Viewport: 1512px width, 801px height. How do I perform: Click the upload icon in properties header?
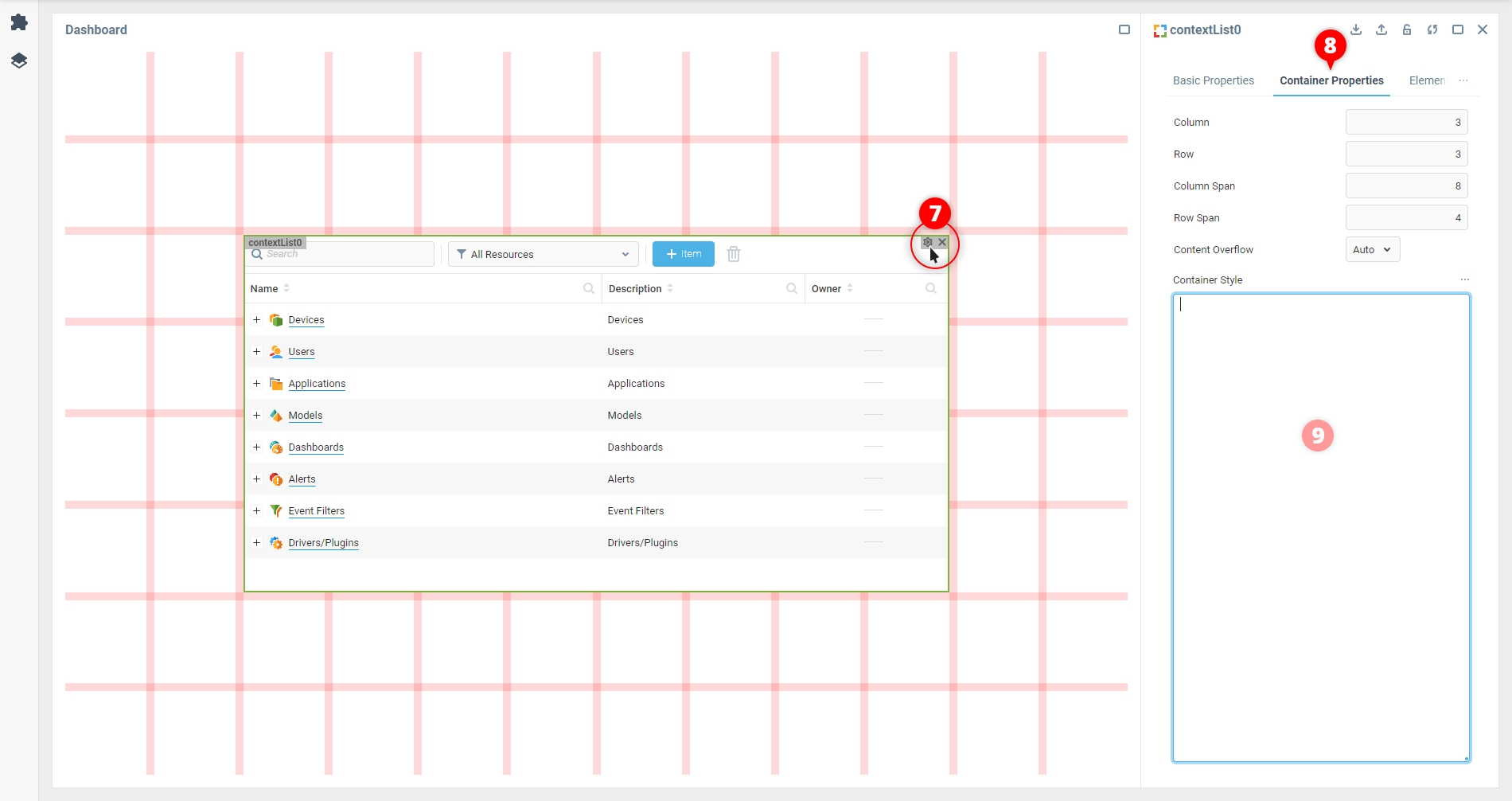(x=1381, y=29)
